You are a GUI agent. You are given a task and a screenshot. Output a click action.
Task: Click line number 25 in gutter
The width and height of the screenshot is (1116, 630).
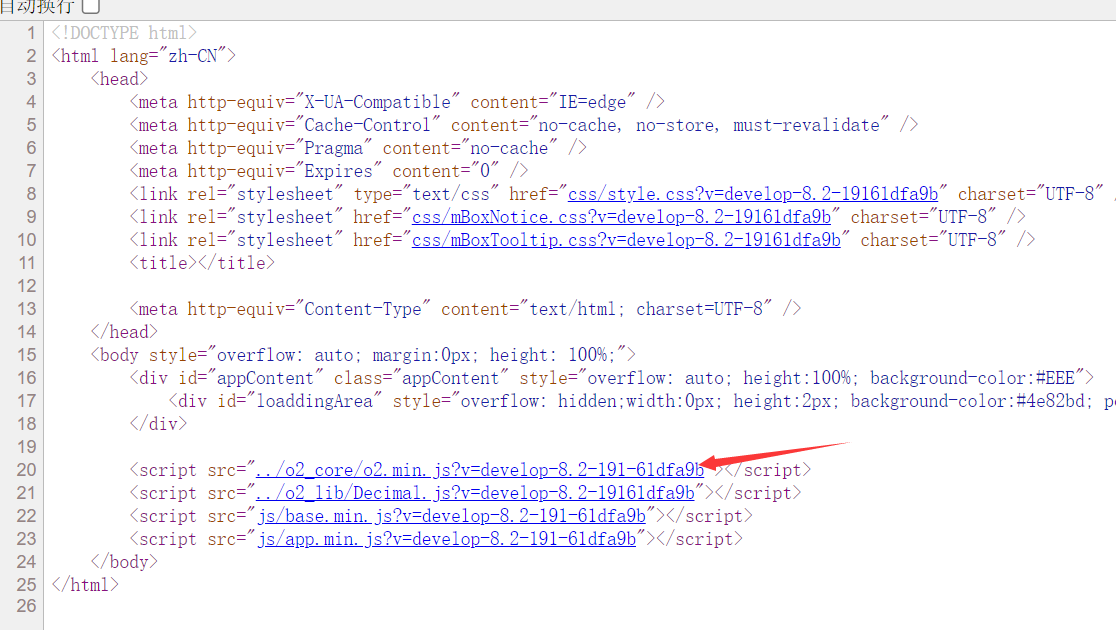(26, 584)
